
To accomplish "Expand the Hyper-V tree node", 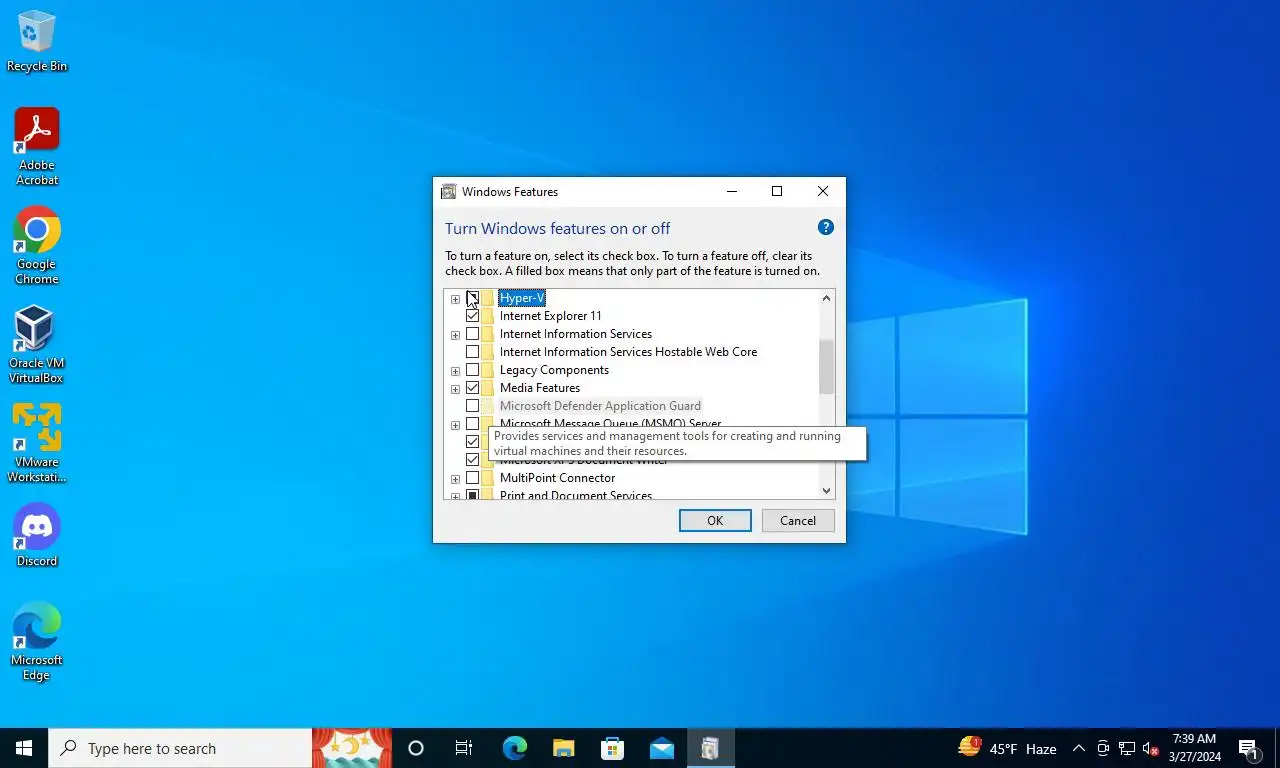I will [x=455, y=299].
